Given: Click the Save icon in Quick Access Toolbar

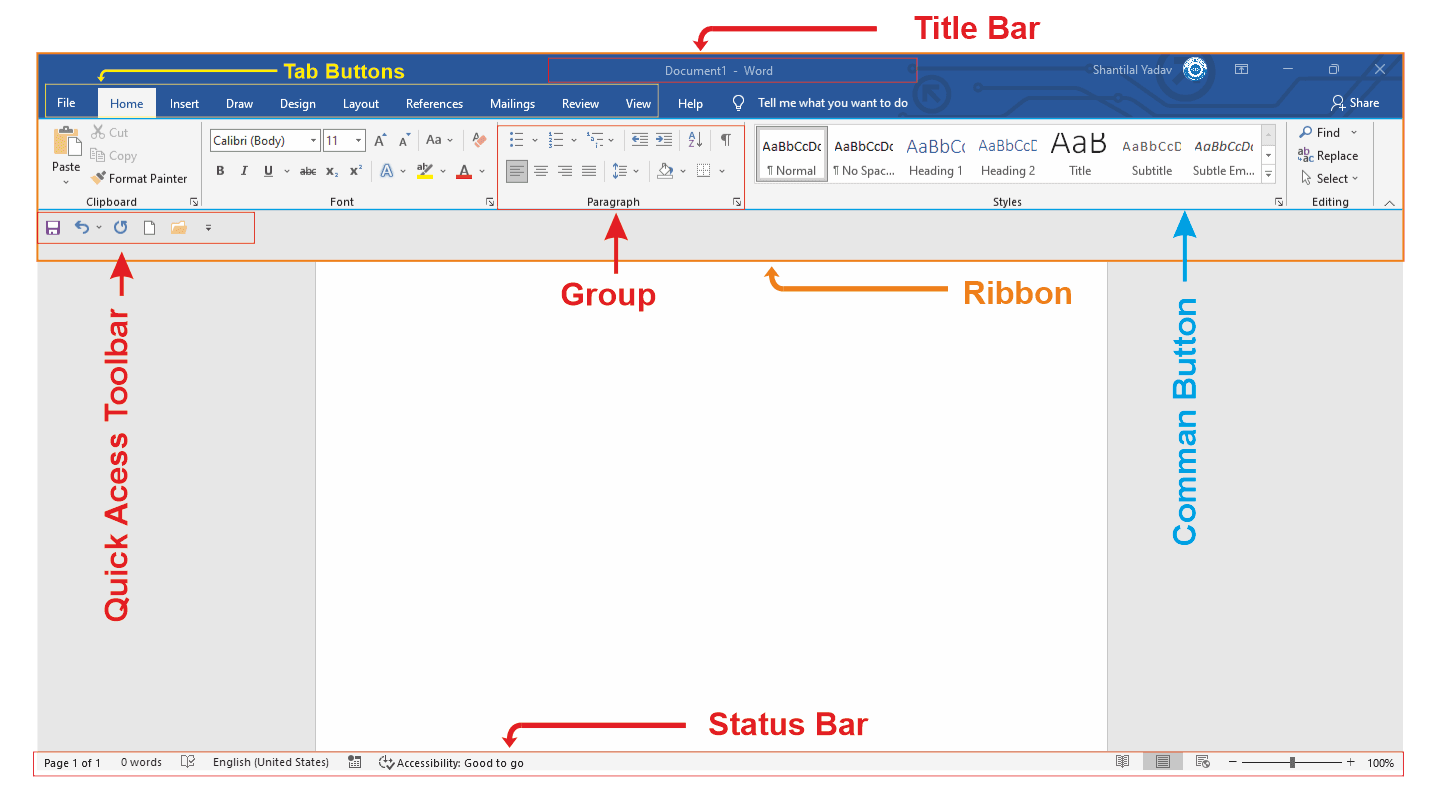Looking at the screenshot, I should (53, 228).
